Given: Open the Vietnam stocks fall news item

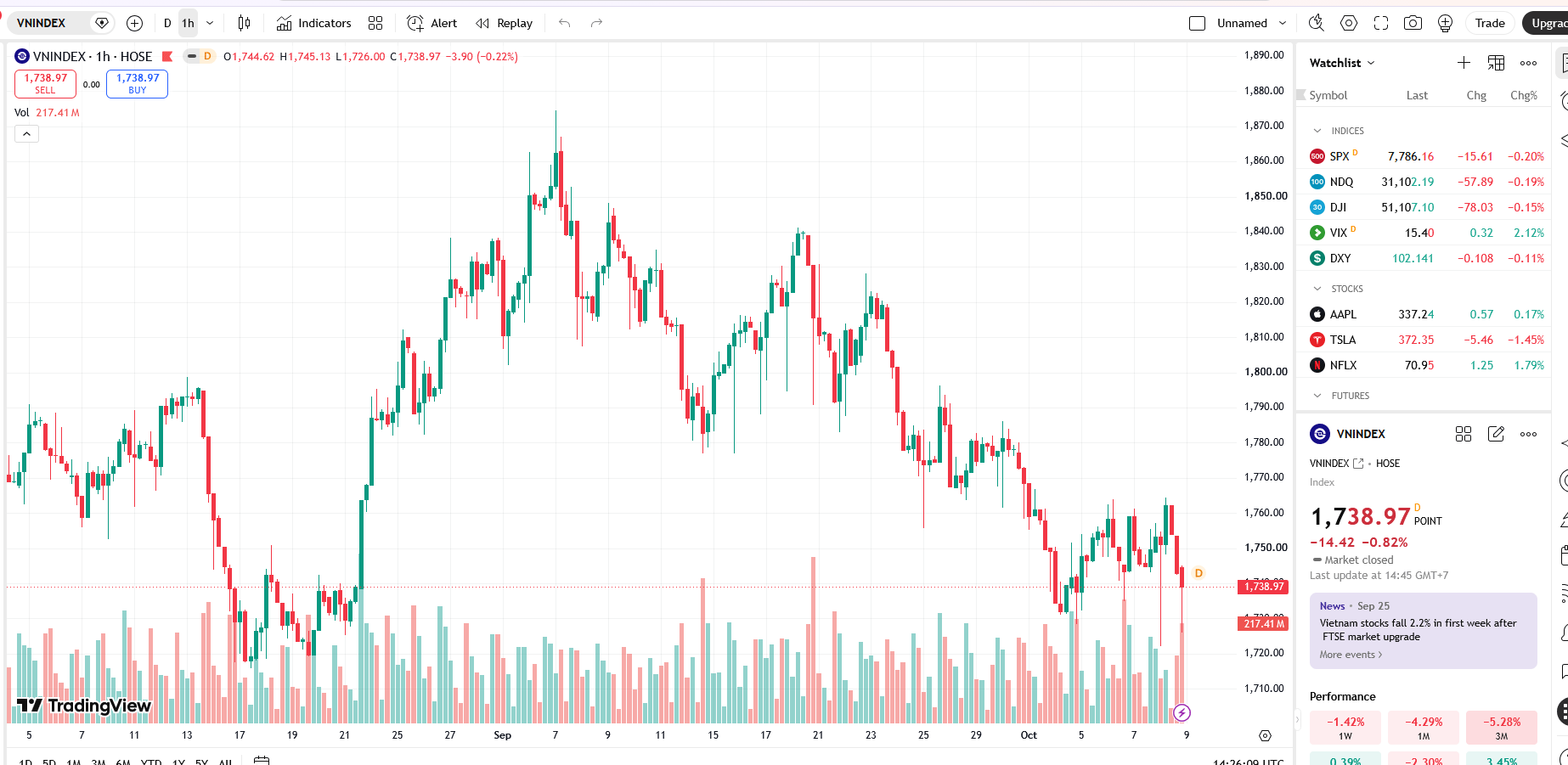Looking at the screenshot, I should point(1418,629).
